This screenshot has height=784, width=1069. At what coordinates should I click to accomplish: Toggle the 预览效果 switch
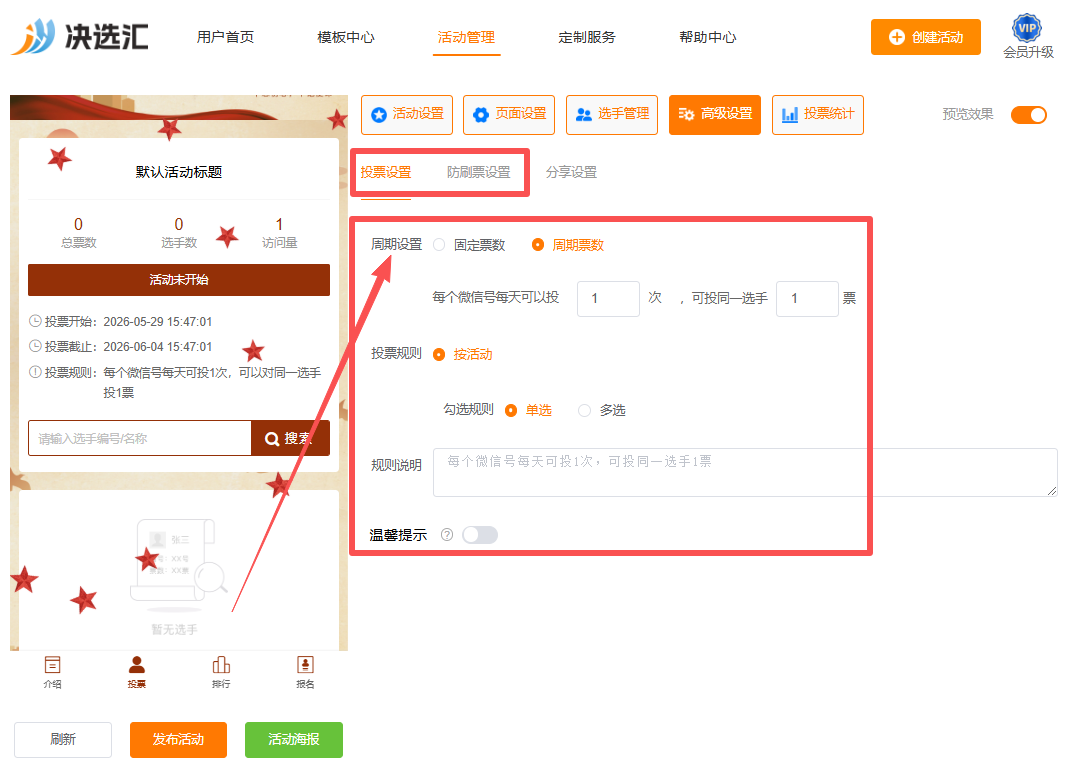tap(1029, 115)
